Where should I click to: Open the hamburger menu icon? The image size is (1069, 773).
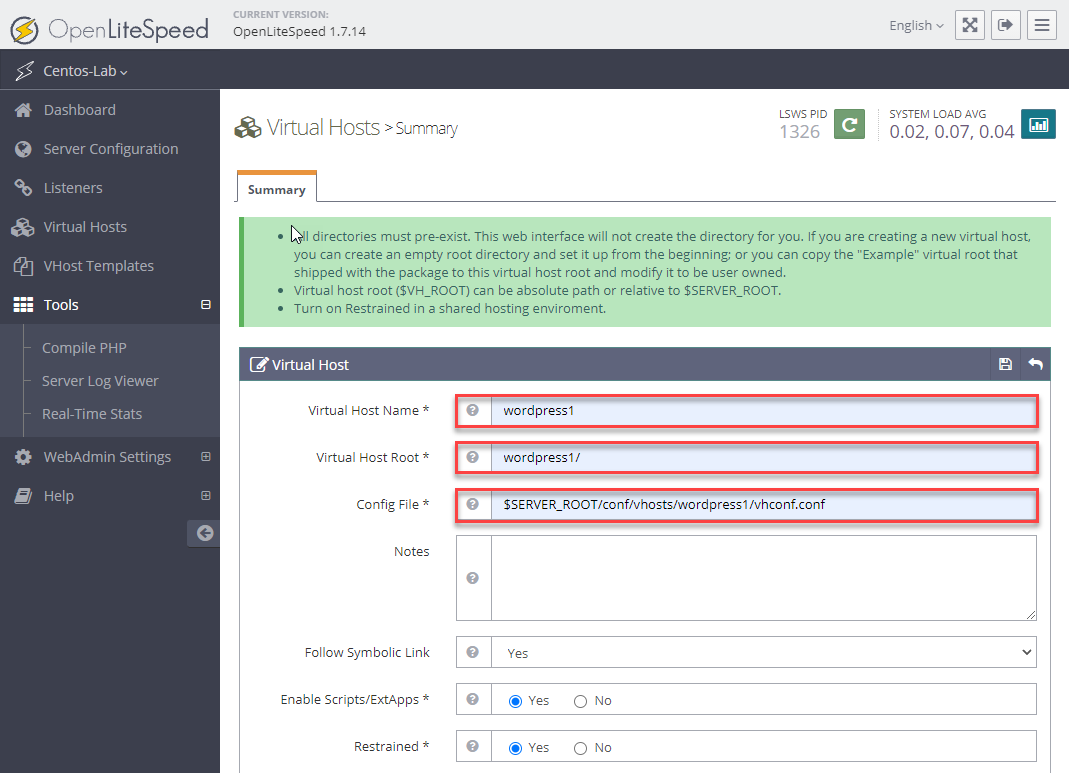(x=1042, y=25)
